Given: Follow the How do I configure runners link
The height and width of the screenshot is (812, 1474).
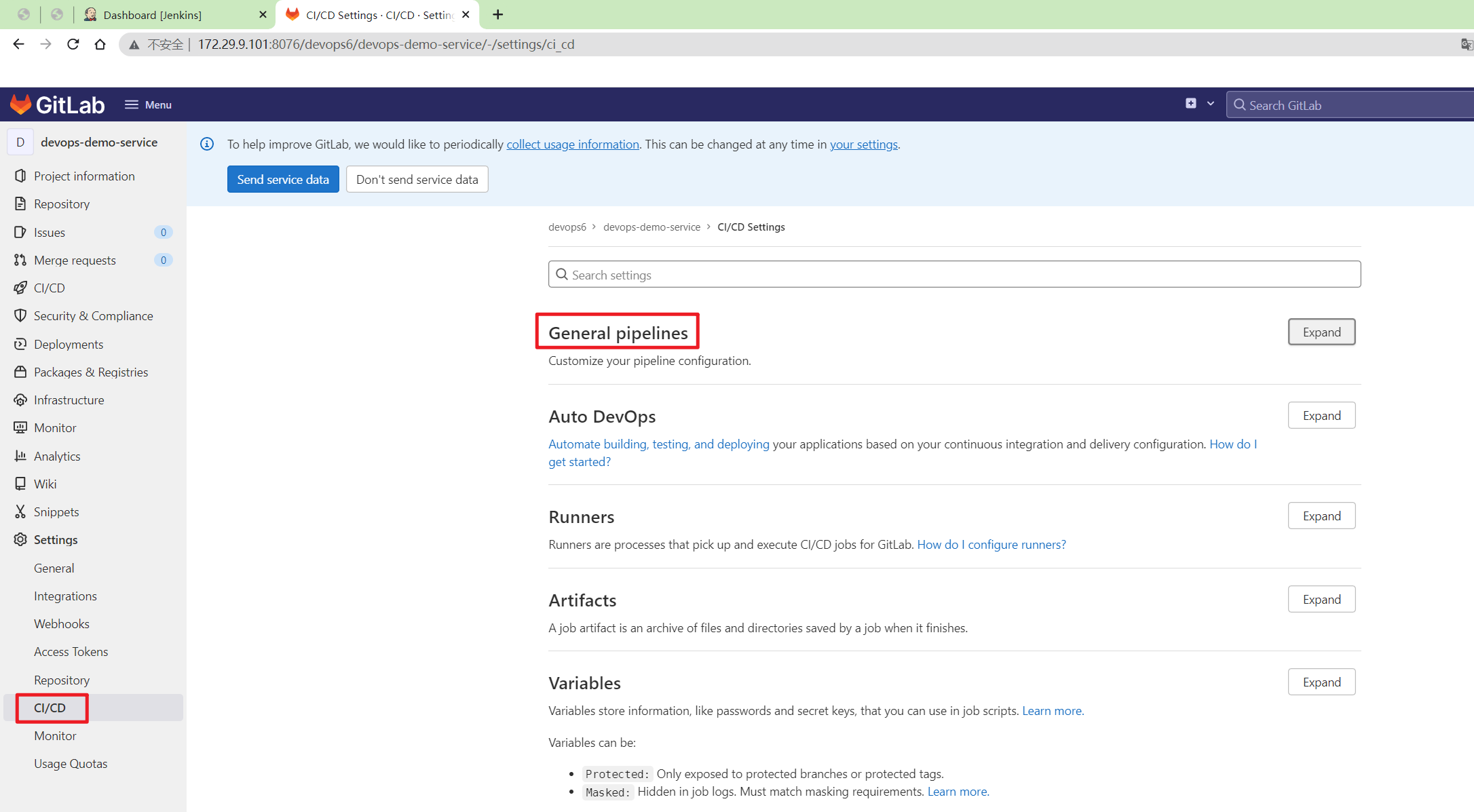Looking at the screenshot, I should (991, 544).
